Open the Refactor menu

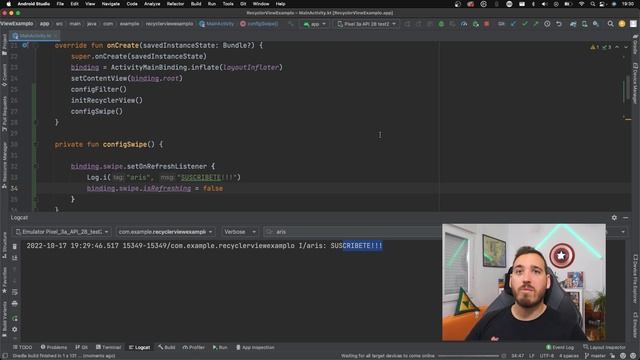[x=176, y=4]
